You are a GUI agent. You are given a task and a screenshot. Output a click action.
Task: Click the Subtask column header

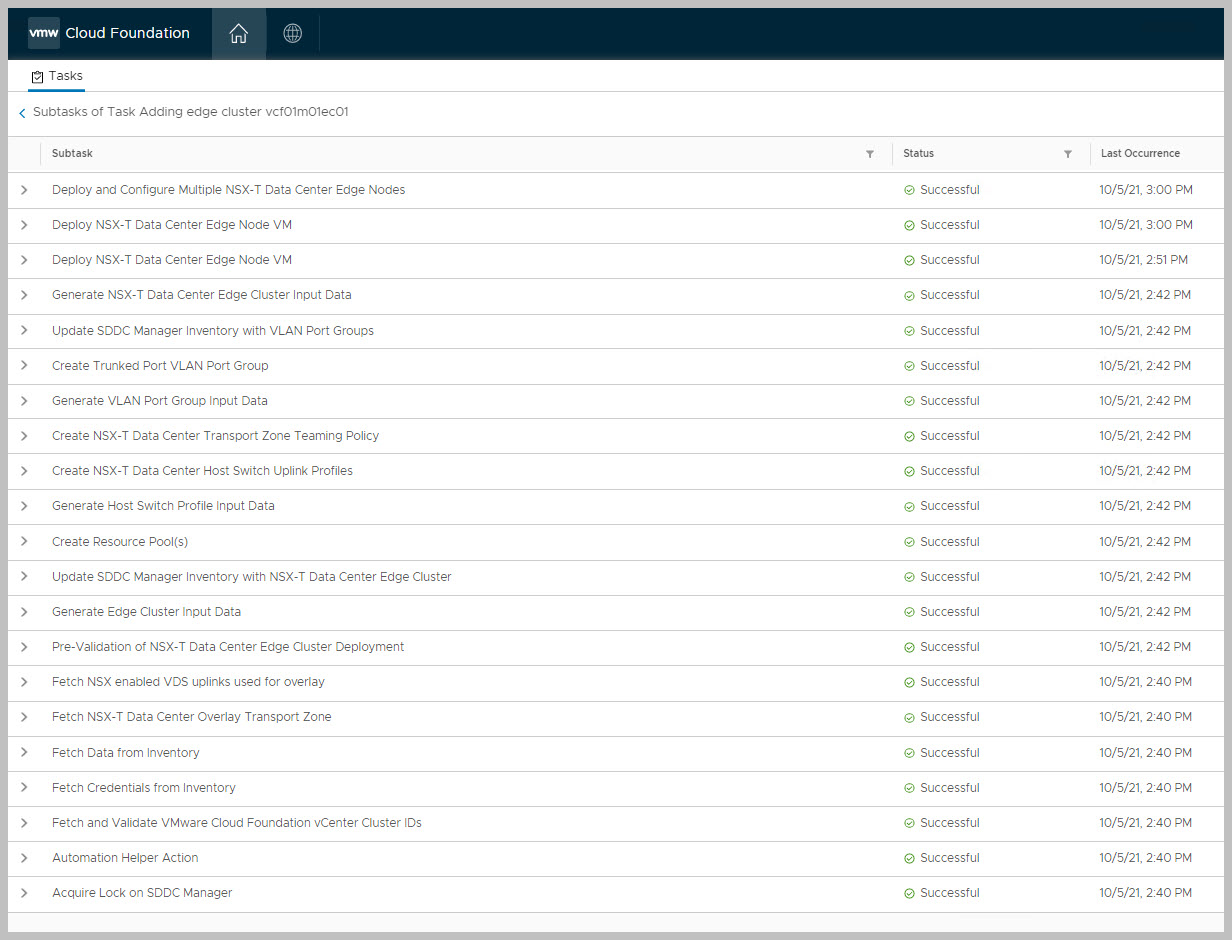pyautogui.click(x=72, y=154)
